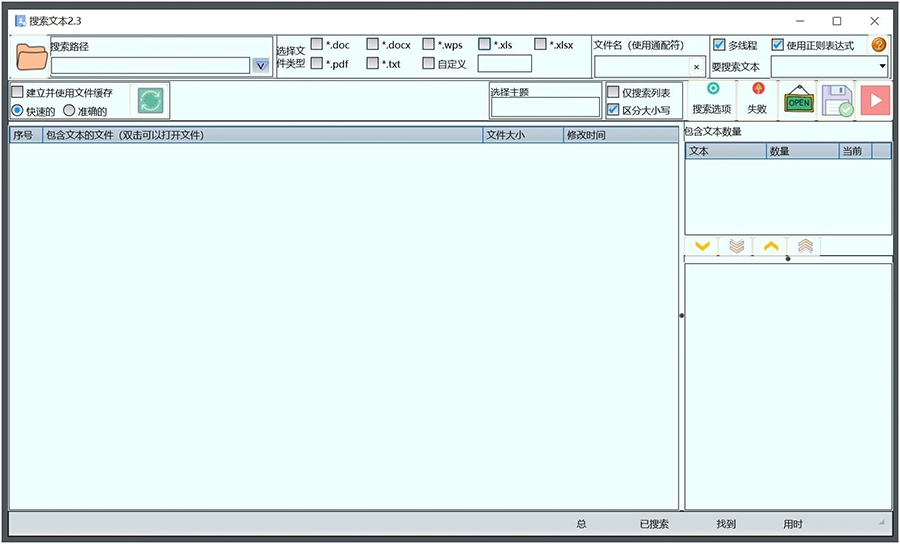Clear file name with the × button

click(697, 67)
